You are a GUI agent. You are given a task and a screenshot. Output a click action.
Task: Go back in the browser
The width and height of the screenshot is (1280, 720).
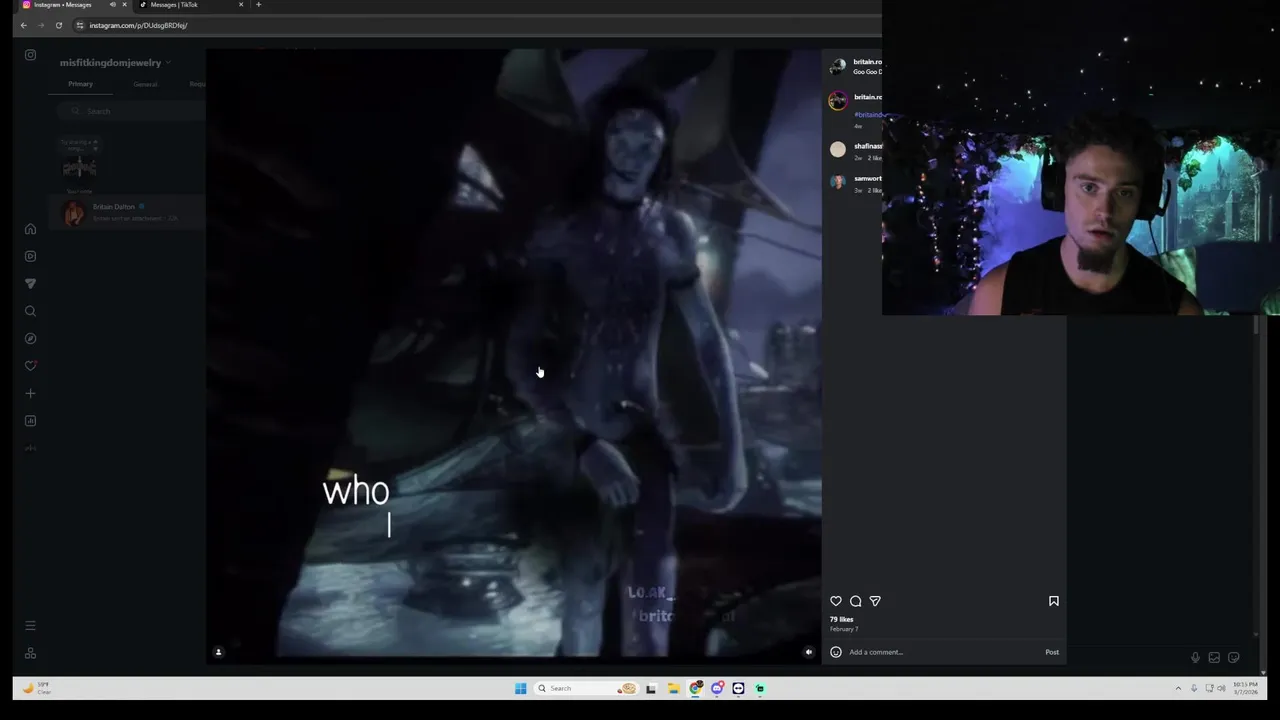23,25
